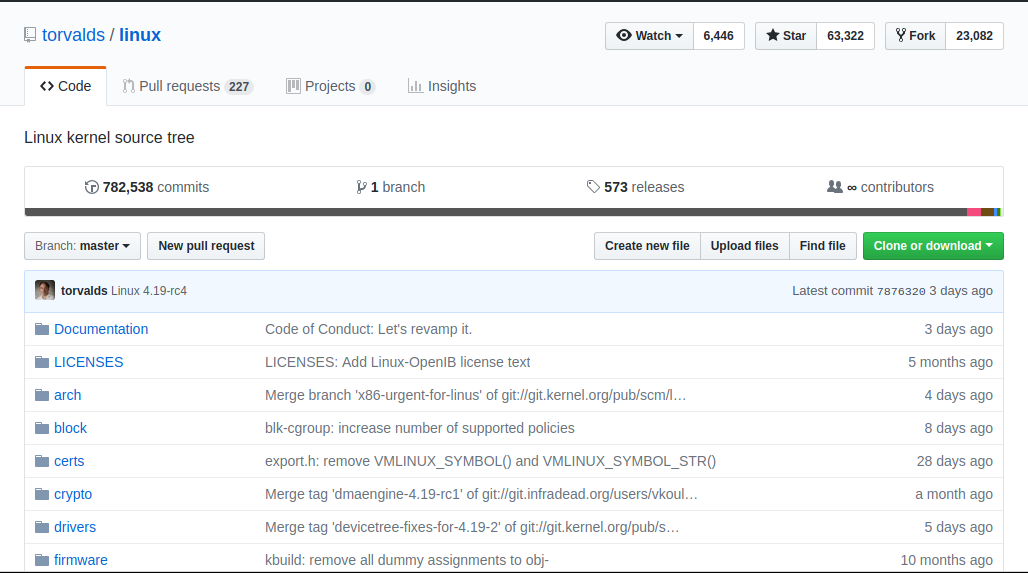This screenshot has width=1028, height=573.
Task: Open the firmware folder link
Action: (x=81, y=560)
